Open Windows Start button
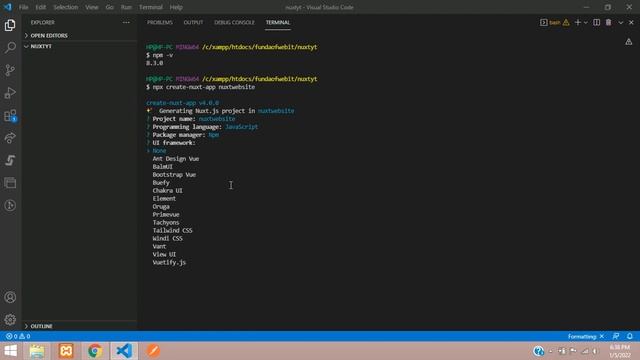 click(11, 351)
